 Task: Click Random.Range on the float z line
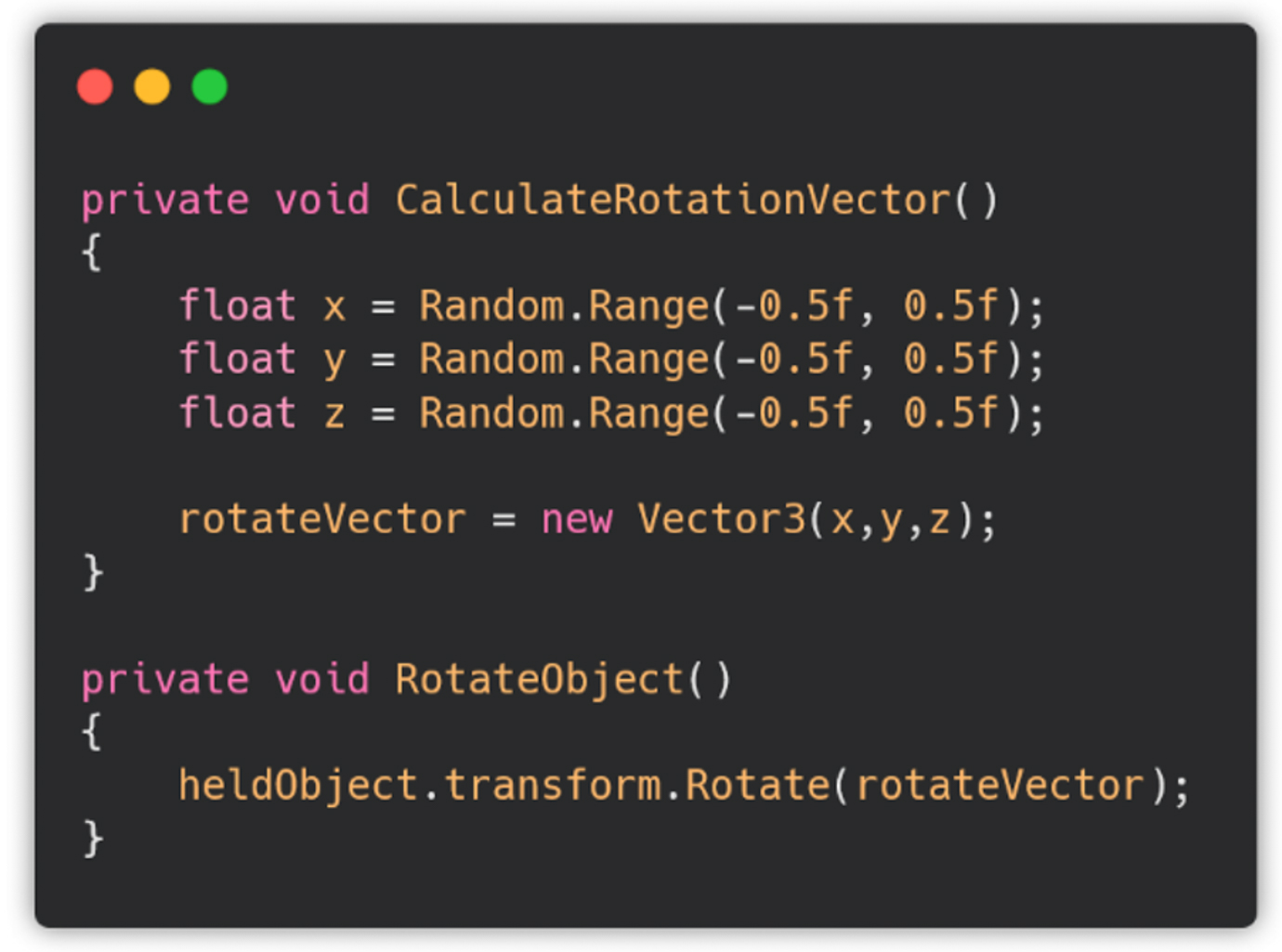pos(565,414)
